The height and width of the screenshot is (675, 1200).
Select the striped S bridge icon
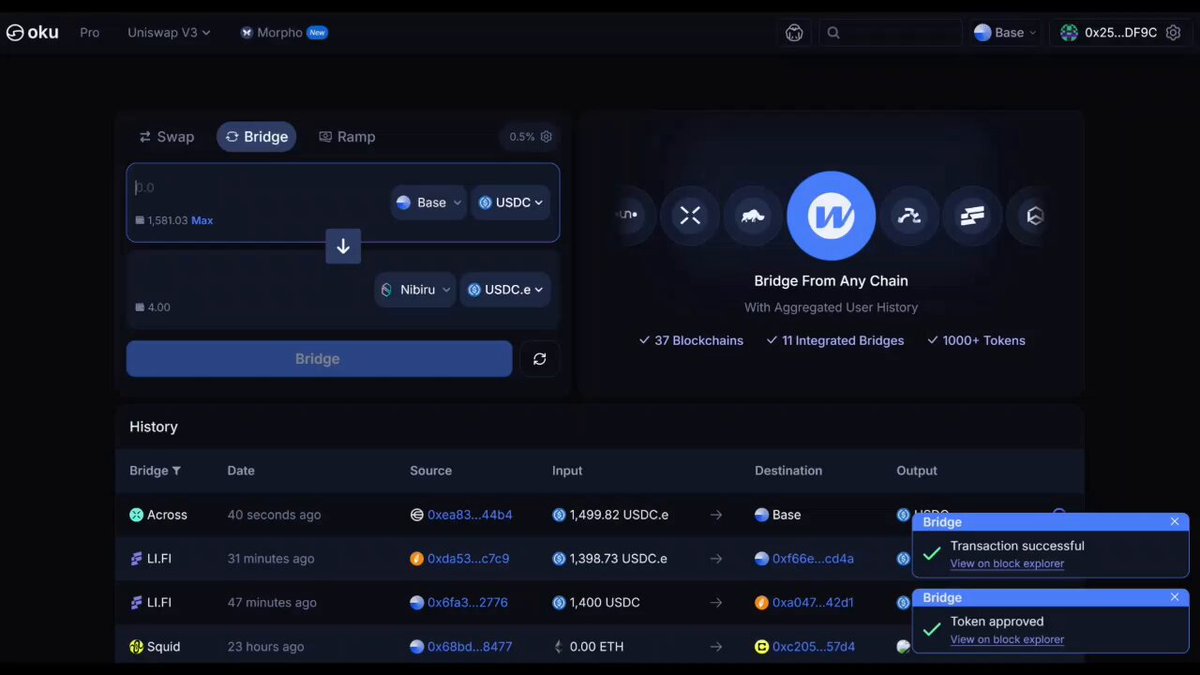coord(972,216)
